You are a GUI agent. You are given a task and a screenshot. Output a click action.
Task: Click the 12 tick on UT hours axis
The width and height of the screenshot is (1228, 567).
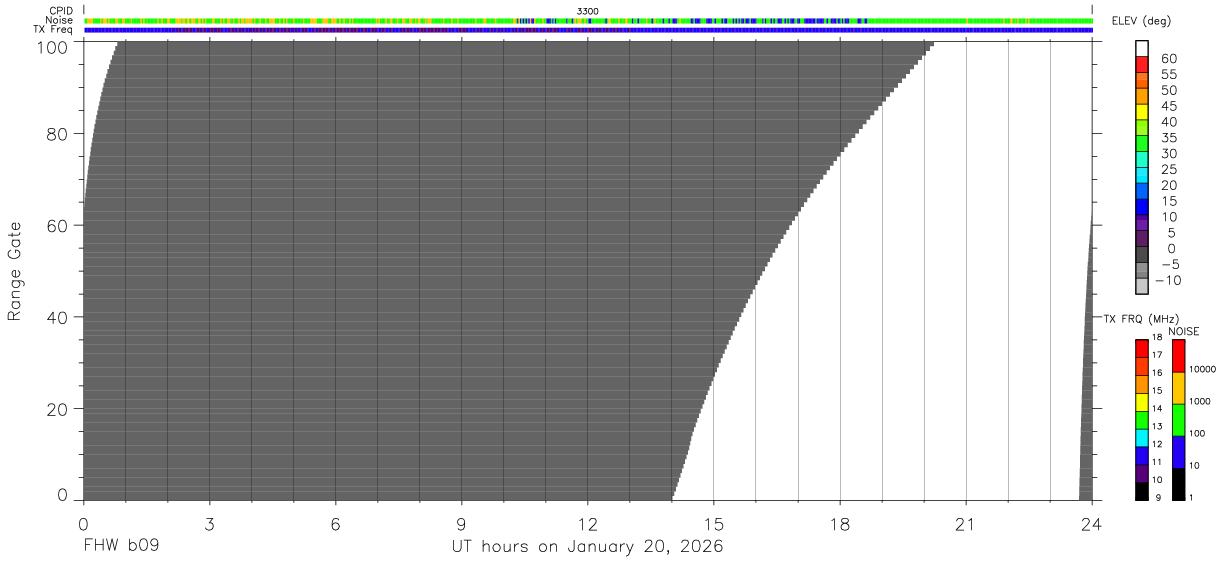point(587,523)
